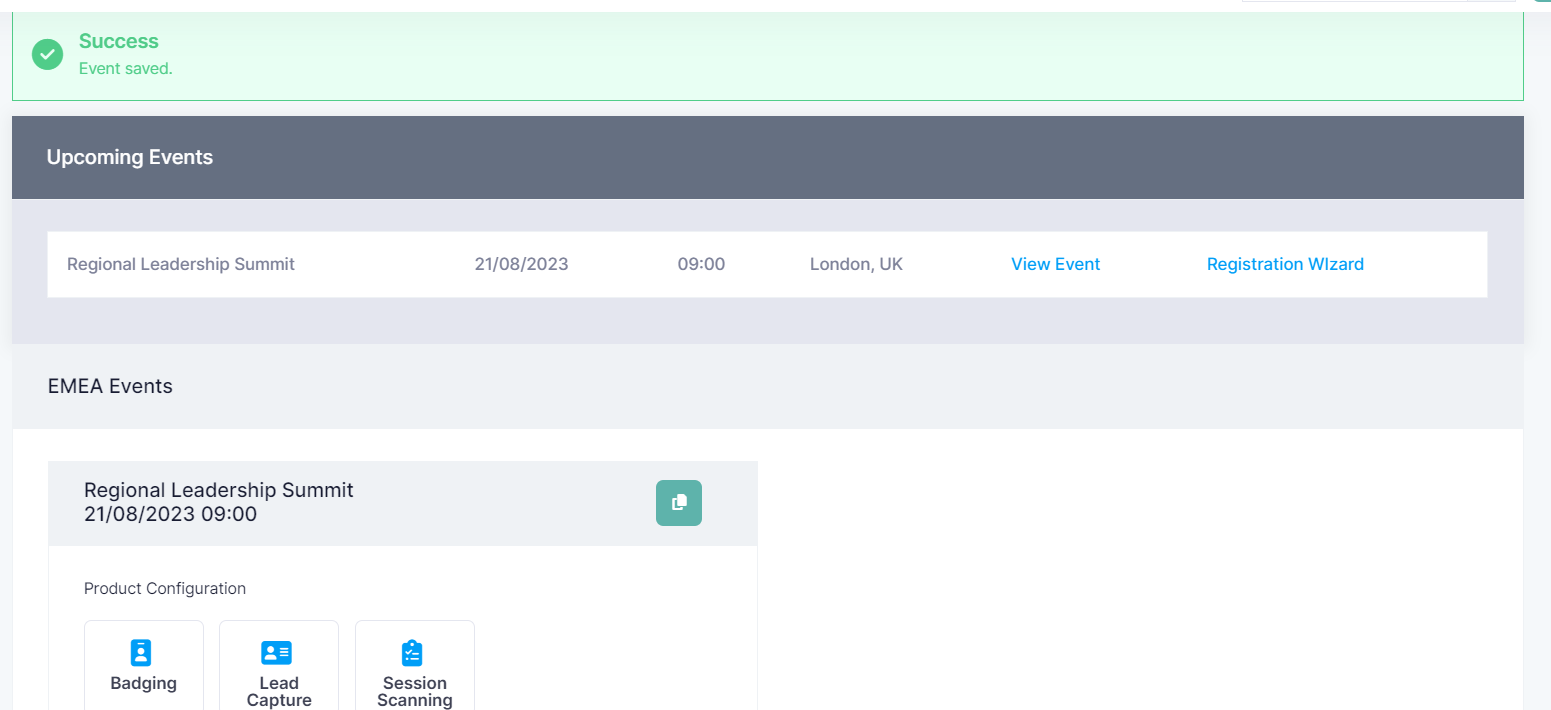Click the London, UK location text

click(856, 264)
